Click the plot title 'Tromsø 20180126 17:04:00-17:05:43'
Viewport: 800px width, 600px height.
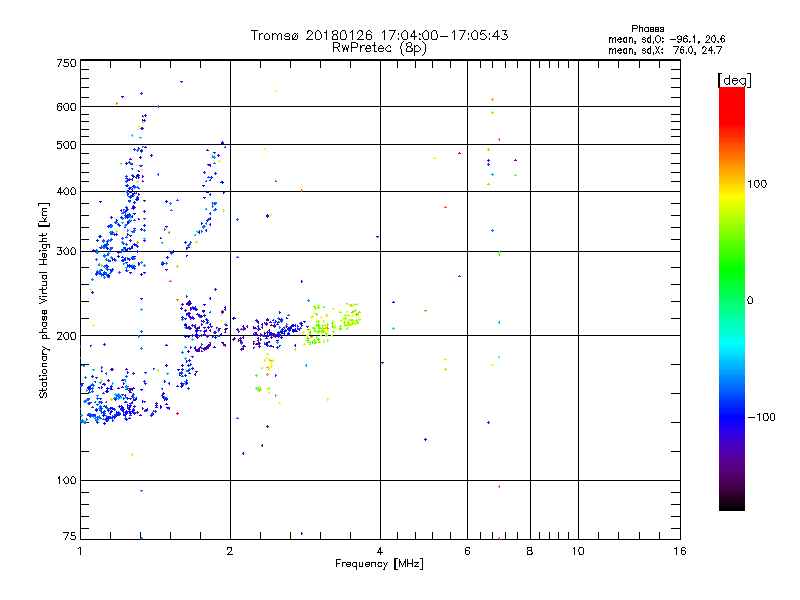pyautogui.click(x=380, y=35)
